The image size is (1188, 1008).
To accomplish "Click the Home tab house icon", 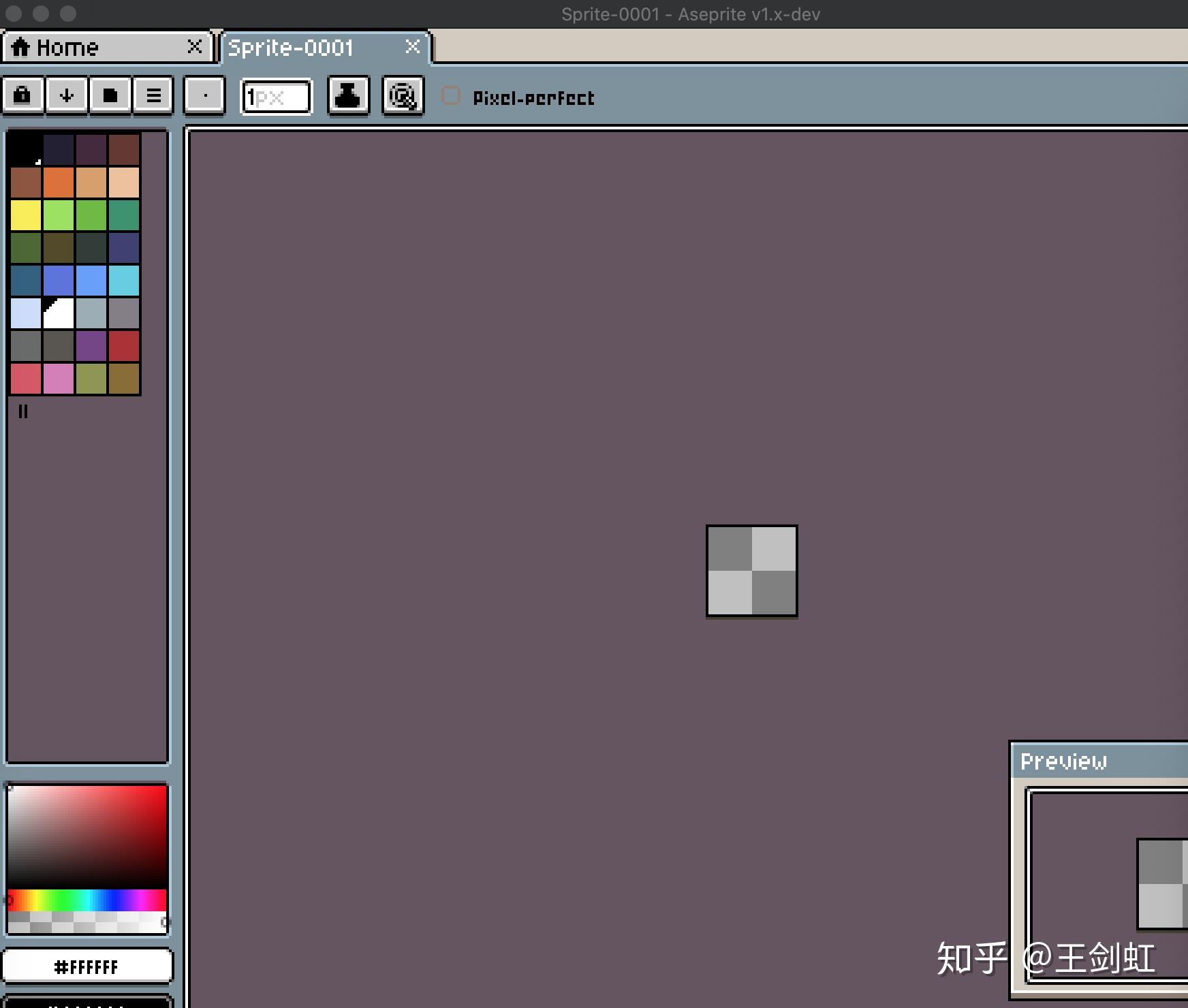I will pyautogui.click(x=22, y=46).
